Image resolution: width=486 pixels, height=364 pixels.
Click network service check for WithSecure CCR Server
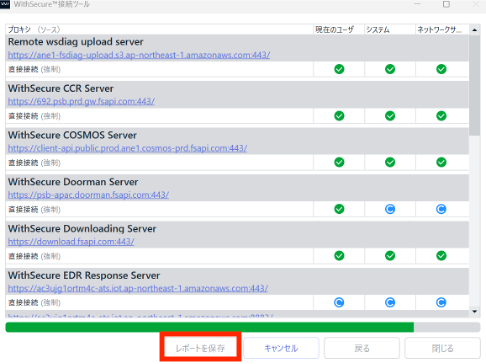(441, 116)
